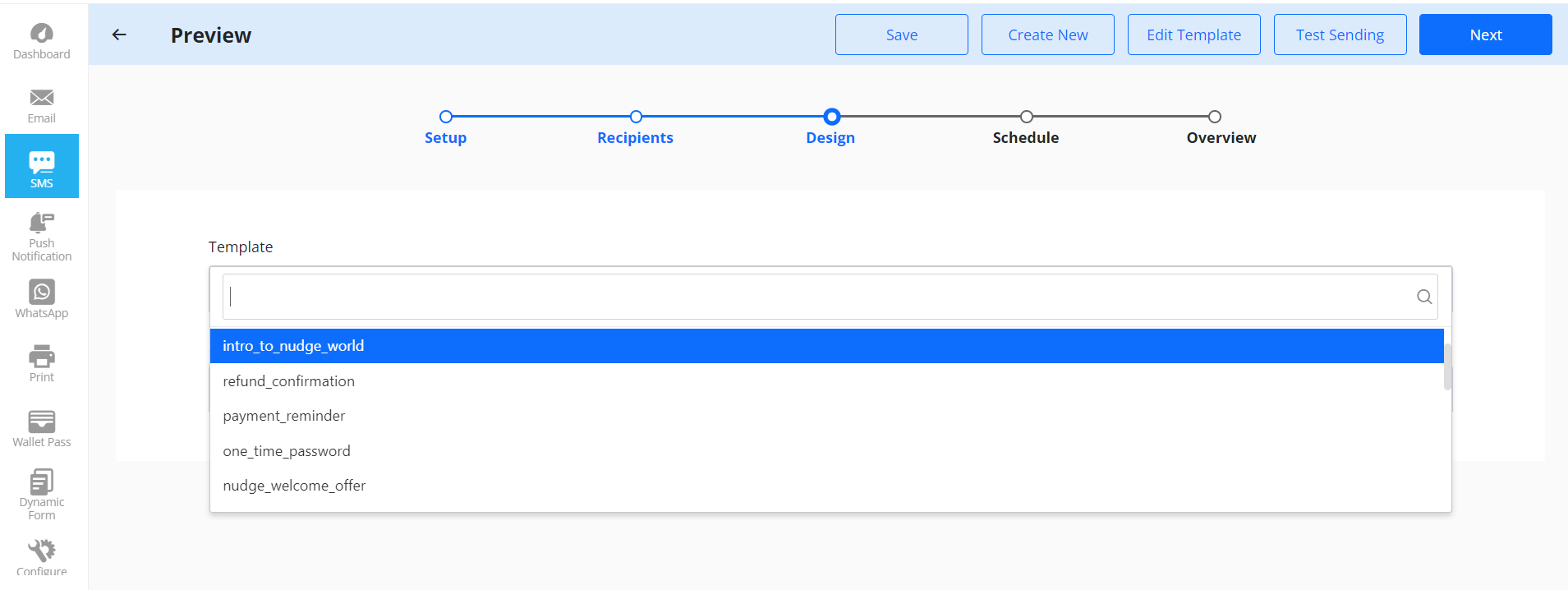Open the Wallet Pass icon
This screenshot has width=1568, height=590.
click(x=42, y=422)
